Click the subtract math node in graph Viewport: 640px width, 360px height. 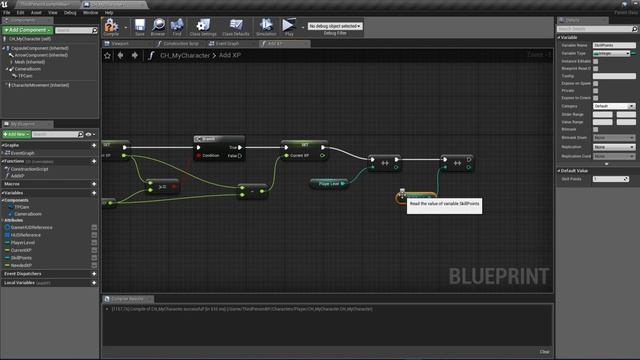pos(253,191)
